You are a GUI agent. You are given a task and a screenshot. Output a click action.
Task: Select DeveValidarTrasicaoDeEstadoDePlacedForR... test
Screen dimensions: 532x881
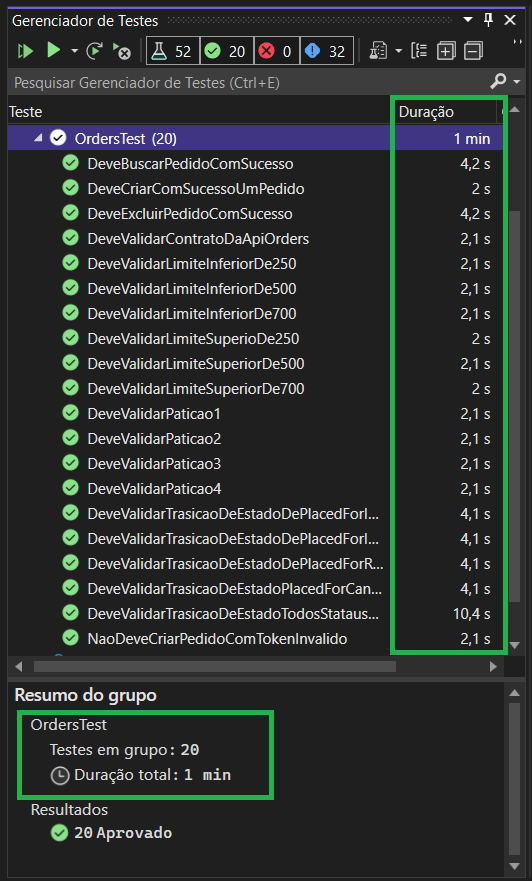point(235,564)
